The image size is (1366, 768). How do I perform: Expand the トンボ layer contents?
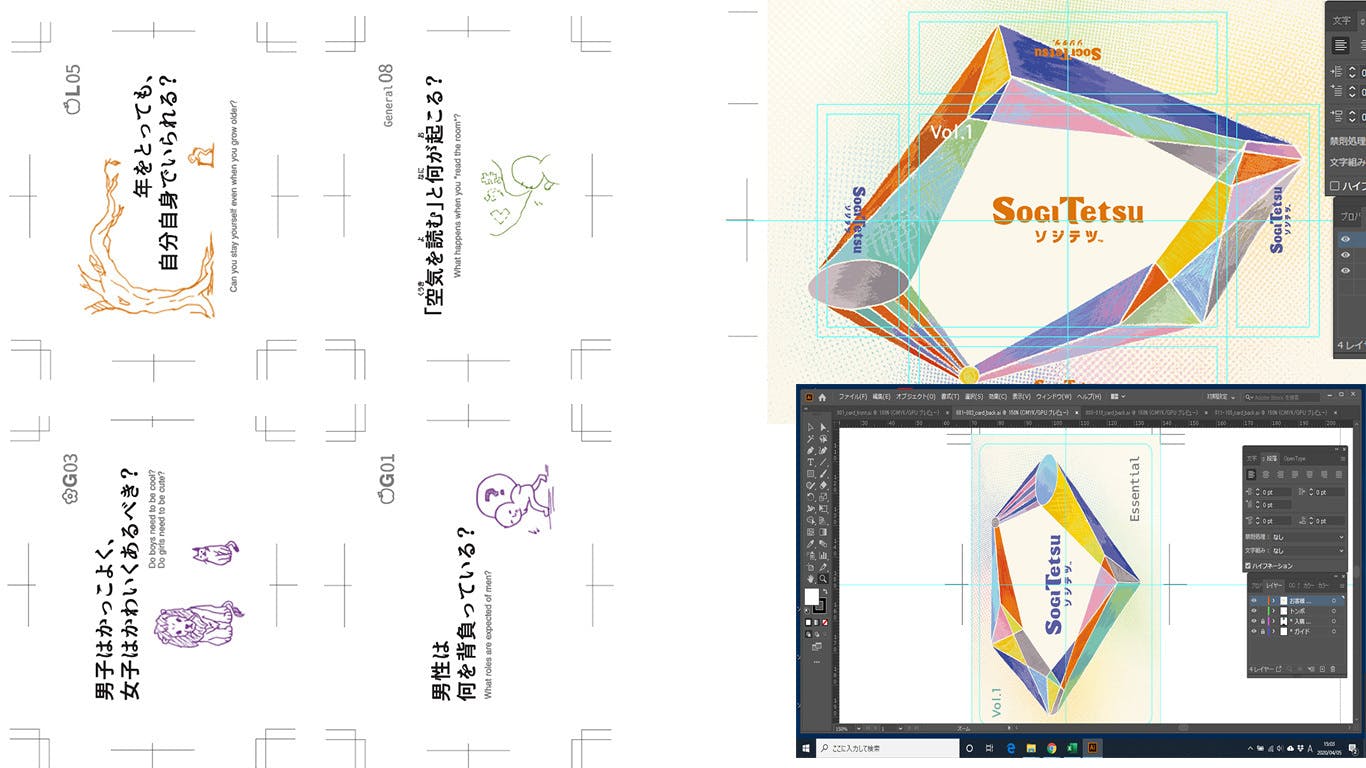pos(1272,611)
